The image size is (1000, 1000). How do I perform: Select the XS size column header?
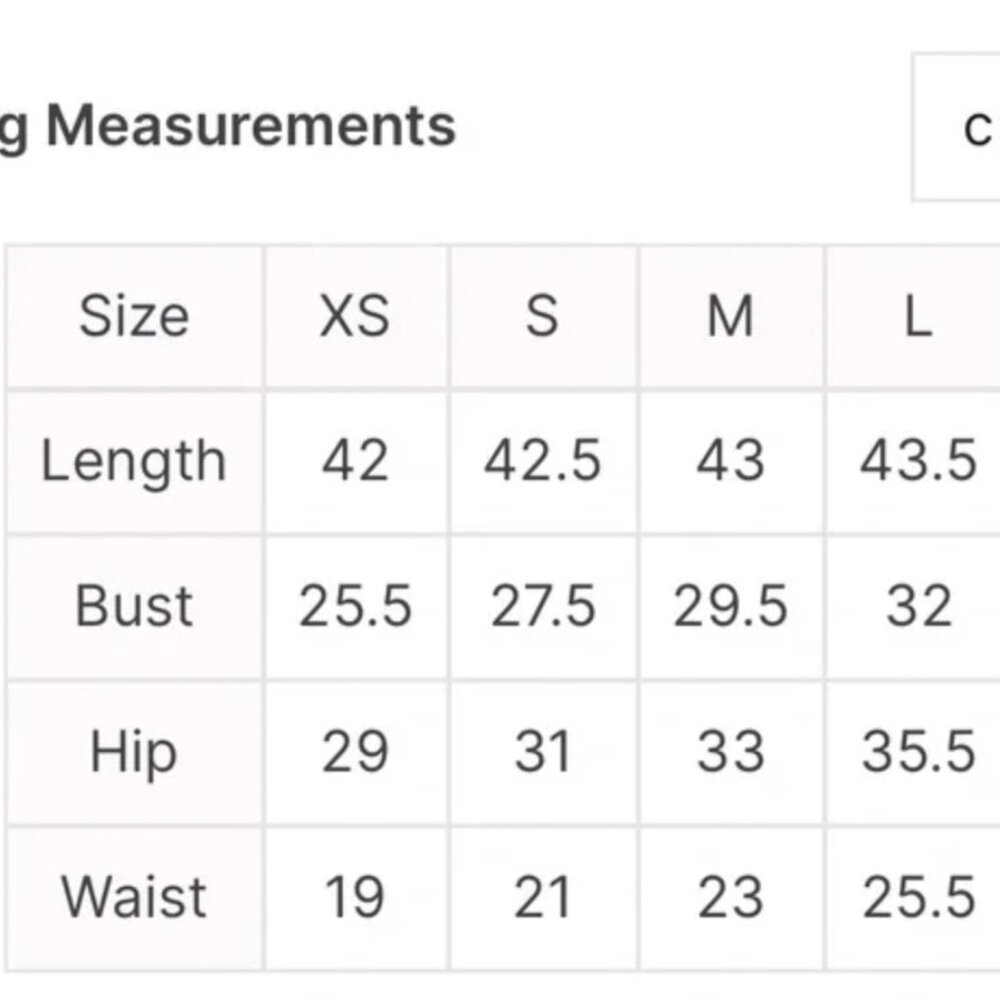click(x=356, y=316)
